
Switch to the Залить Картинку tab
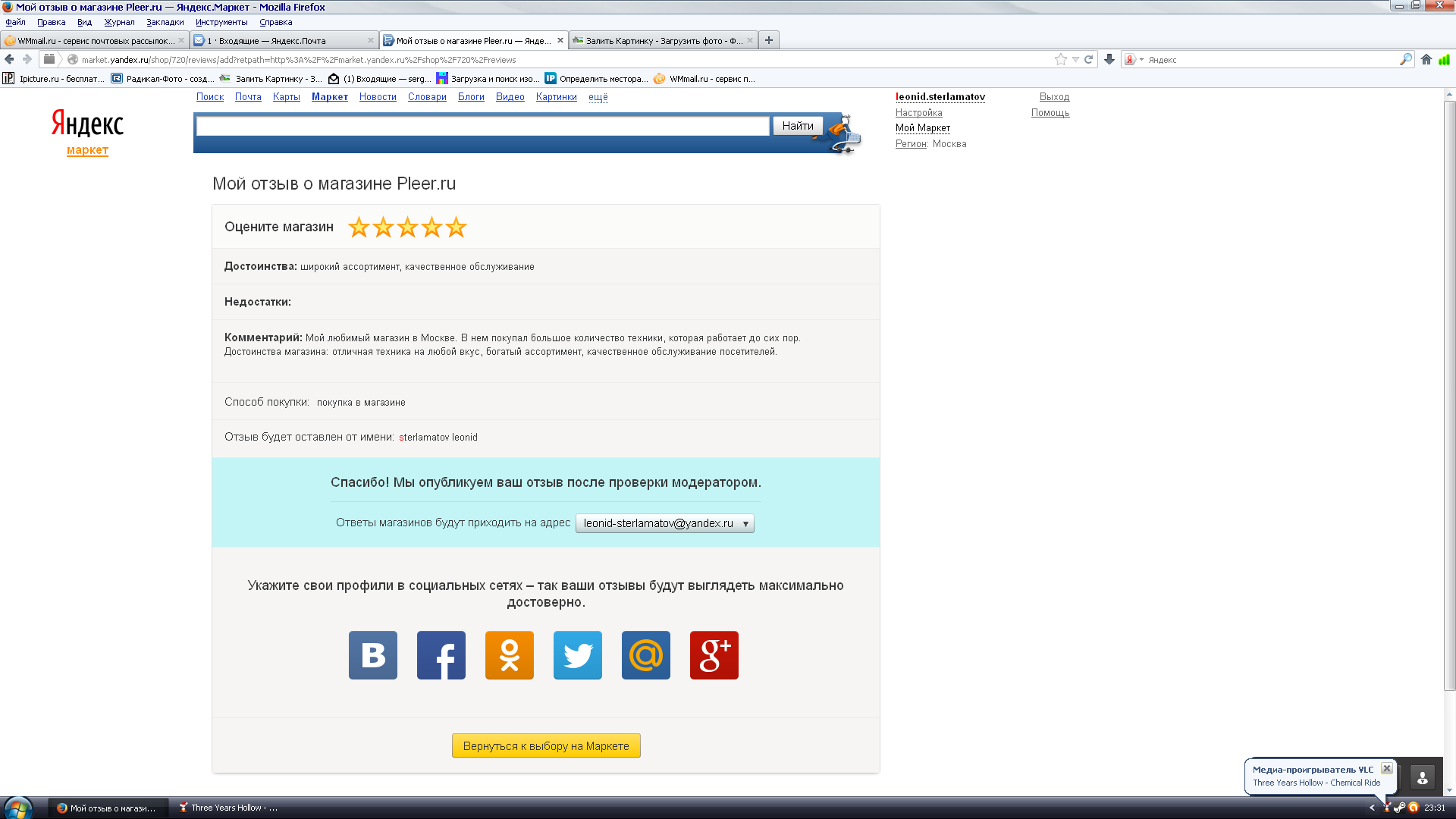tap(664, 40)
